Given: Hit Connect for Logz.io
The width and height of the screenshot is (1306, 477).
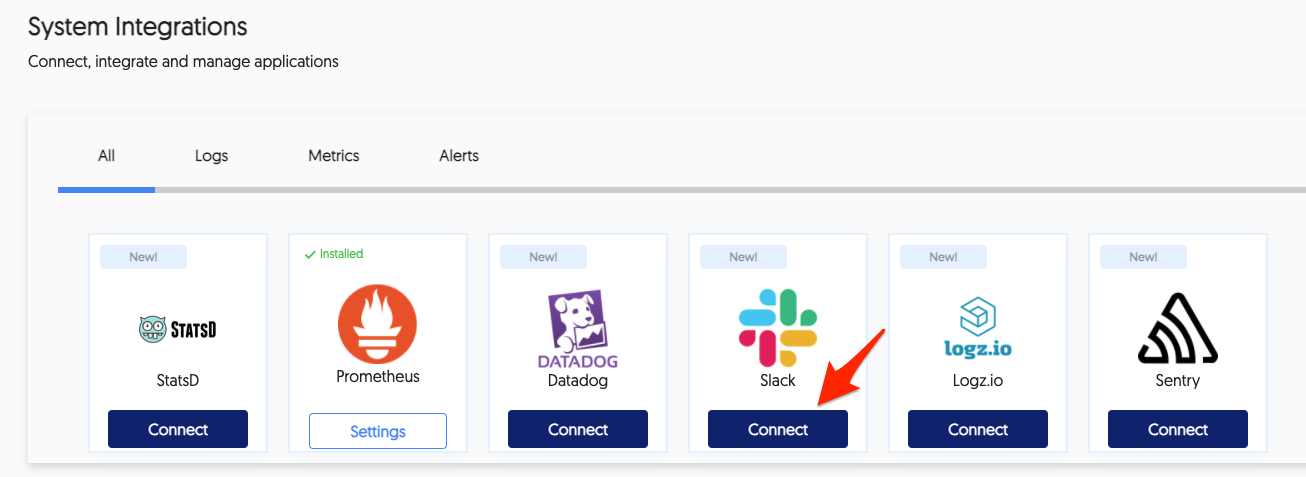Looking at the screenshot, I should (978, 429).
